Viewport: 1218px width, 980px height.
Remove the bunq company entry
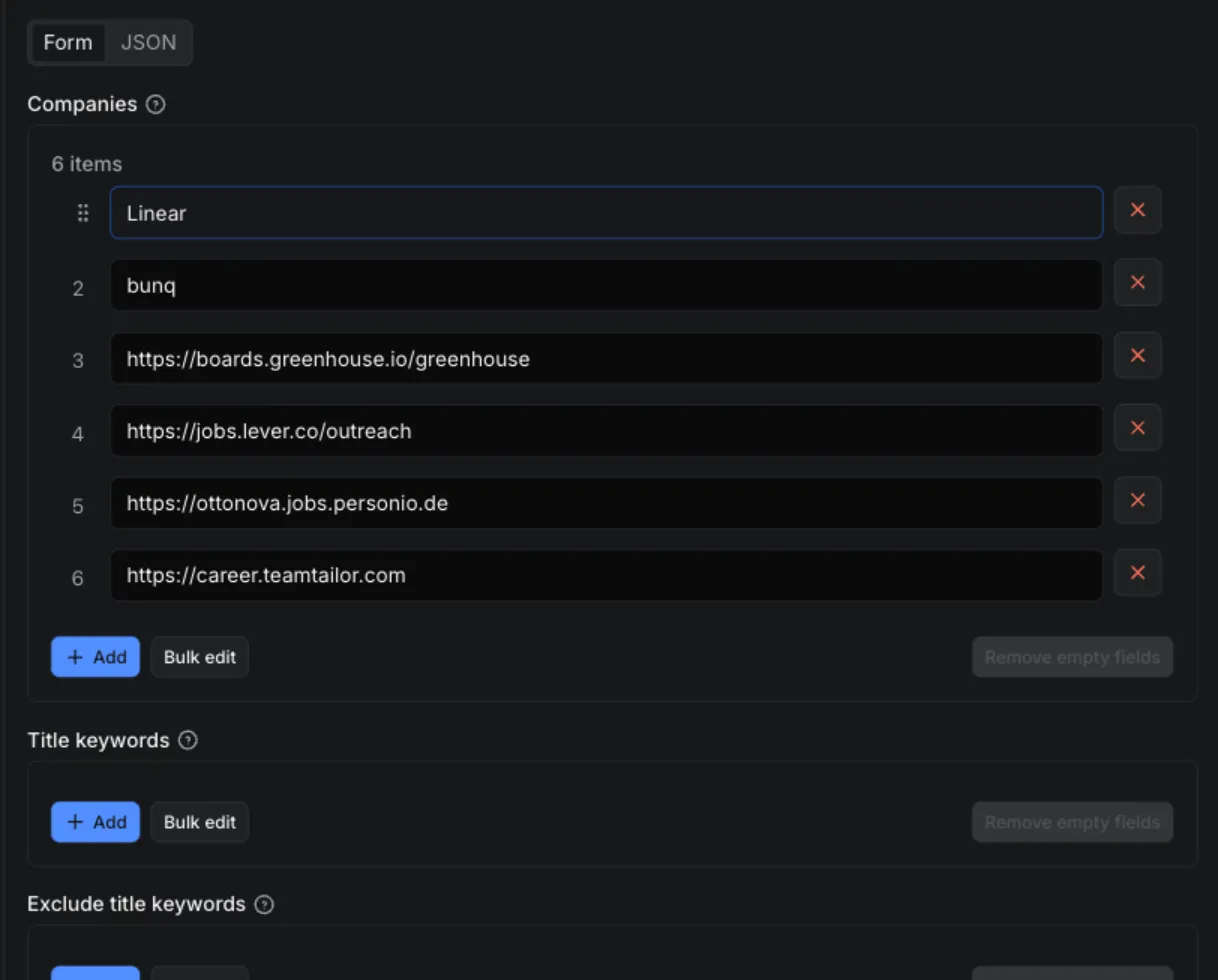pos(1137,282)
